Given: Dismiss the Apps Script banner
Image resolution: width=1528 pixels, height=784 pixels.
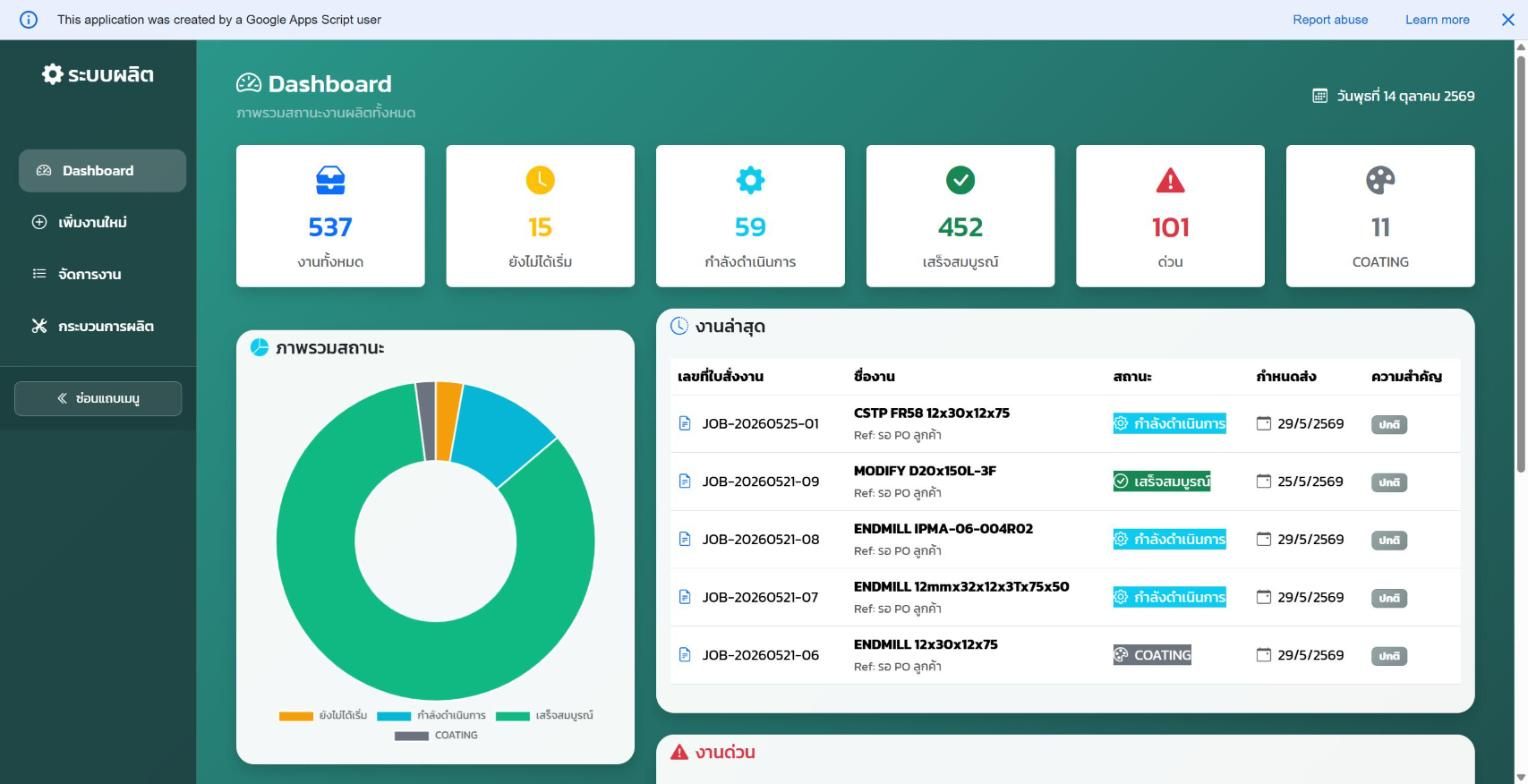Looking at the screenshot, I should 1508,20.
